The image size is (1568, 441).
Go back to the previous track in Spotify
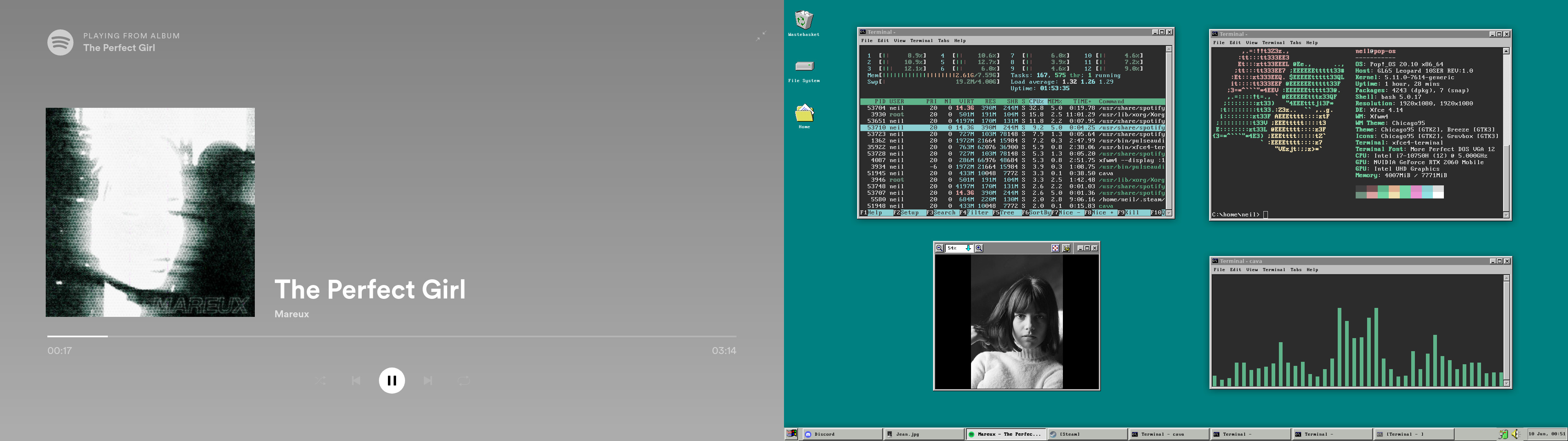click(x=356, y=380)
